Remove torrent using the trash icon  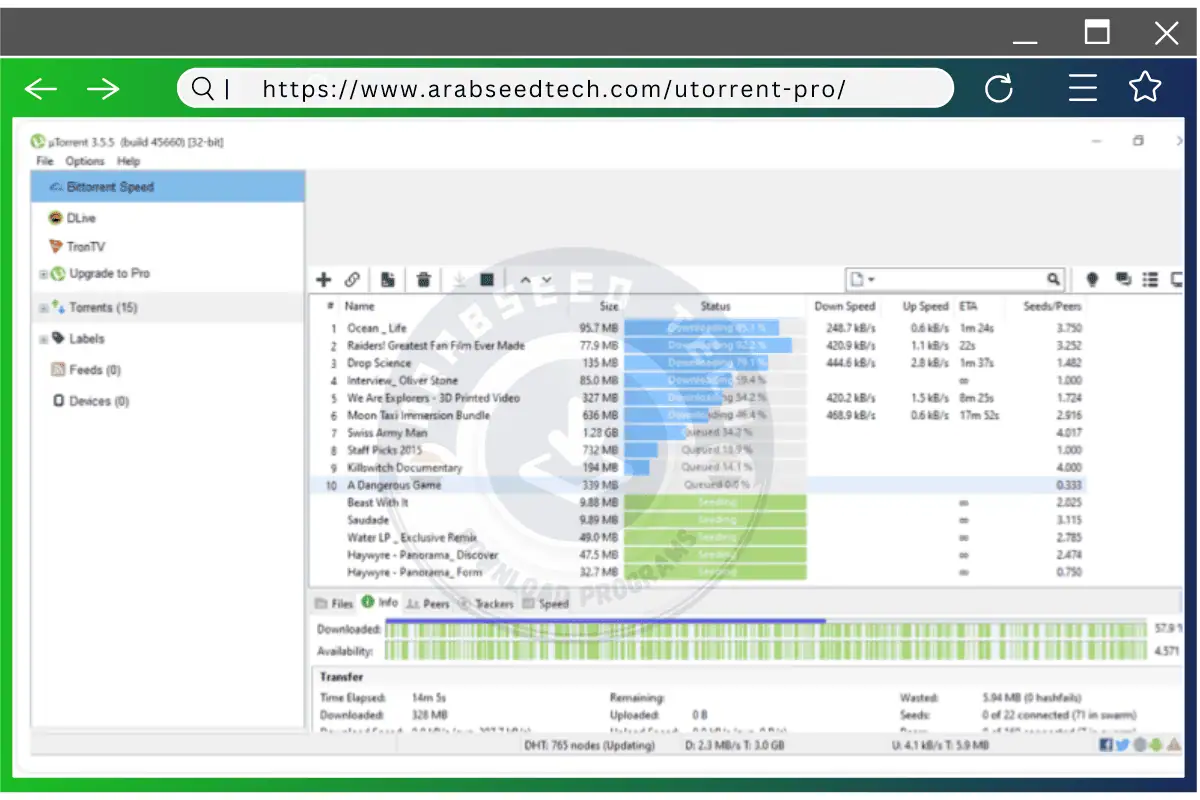click(x=424, y=280)
